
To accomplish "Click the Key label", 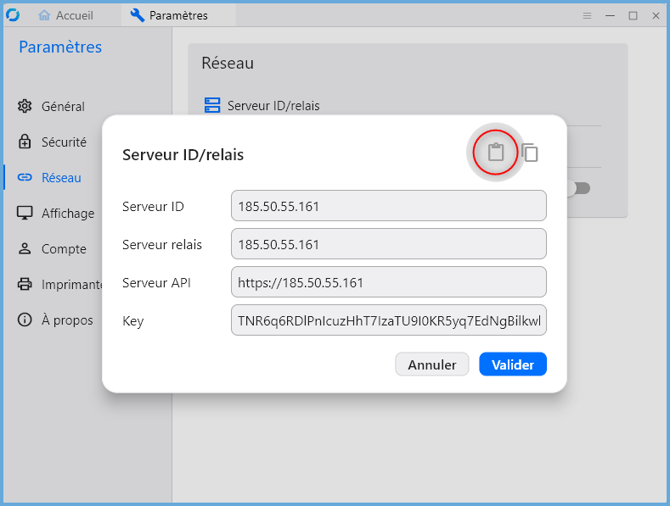I will tap(133, 321).
